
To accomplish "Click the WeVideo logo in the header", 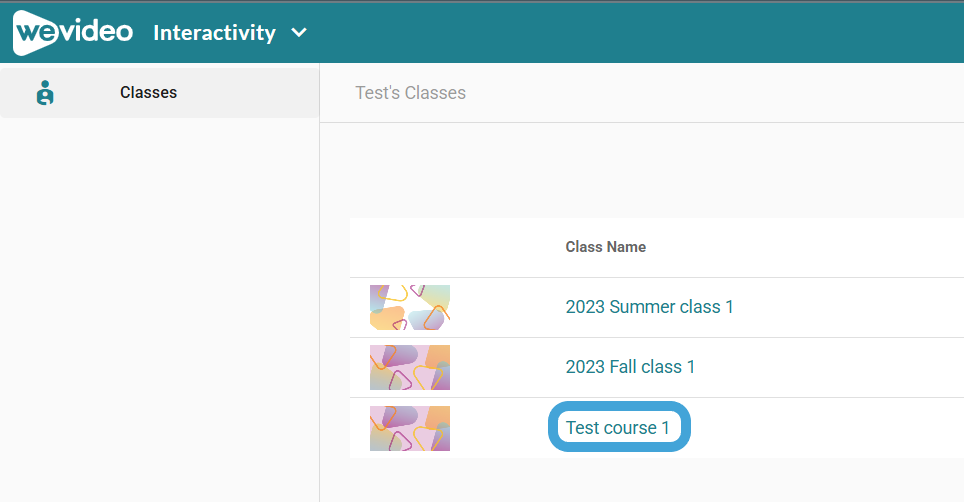I will [73, 32].
